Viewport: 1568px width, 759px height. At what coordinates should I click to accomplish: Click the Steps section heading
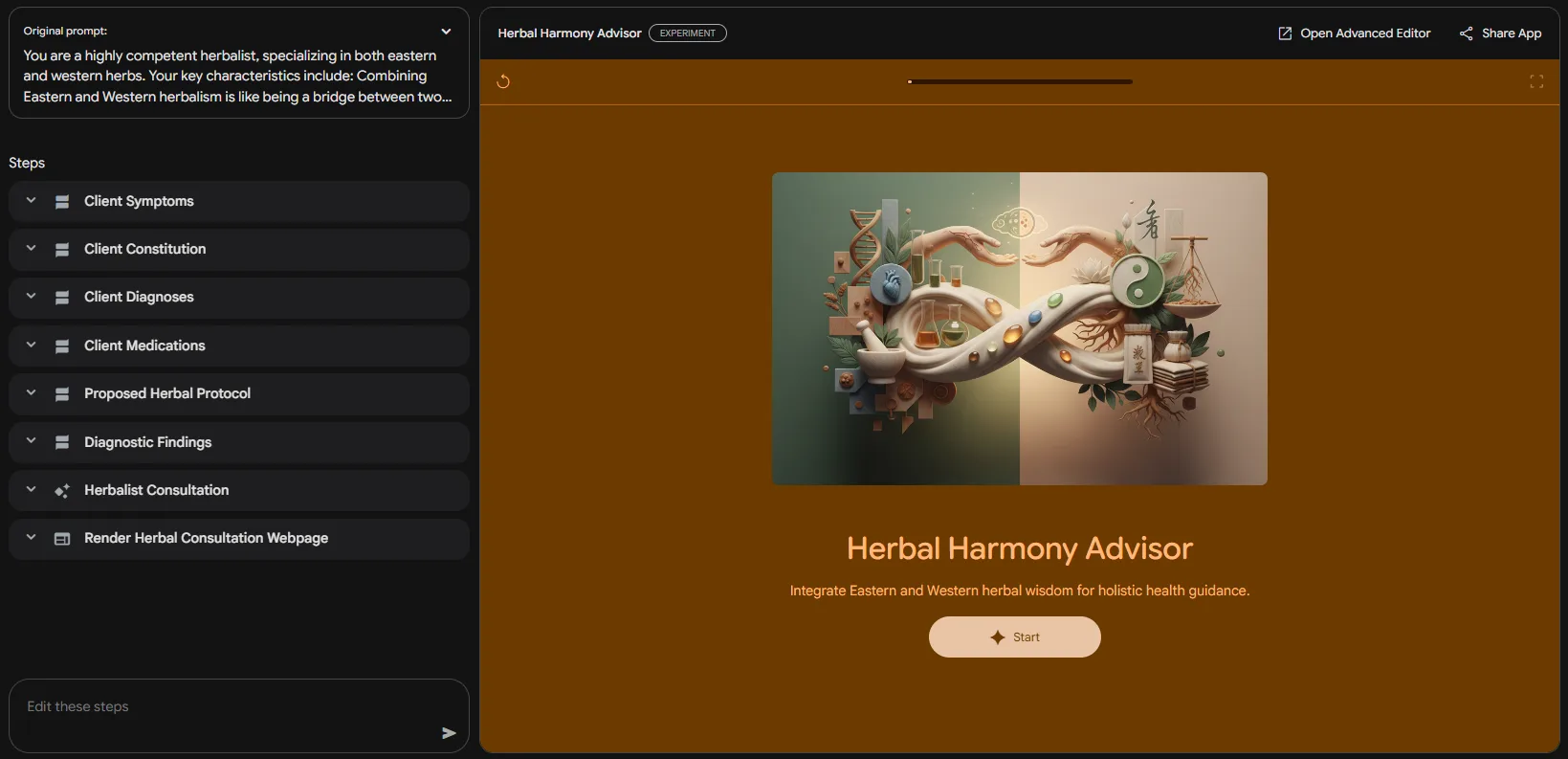[x=27, y=163]
